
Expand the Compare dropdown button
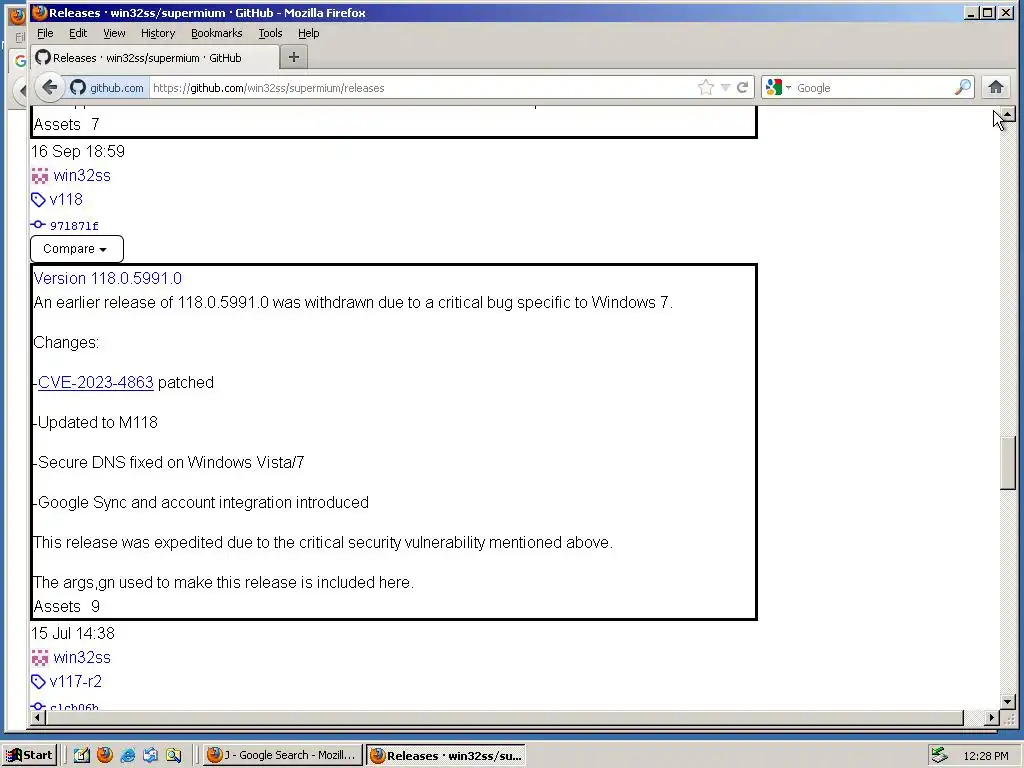[76, 249]
